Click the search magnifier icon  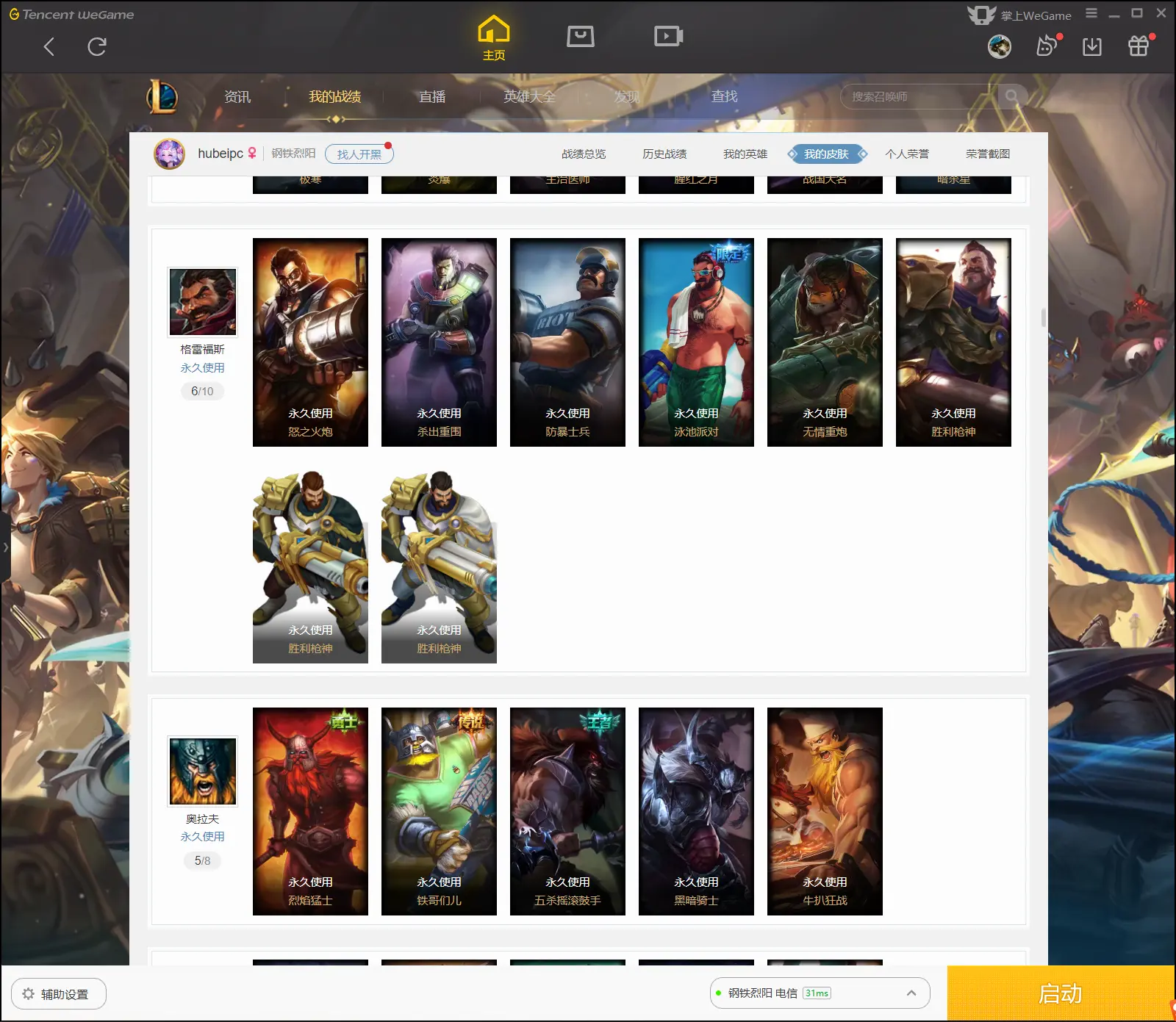[1011, 96]
